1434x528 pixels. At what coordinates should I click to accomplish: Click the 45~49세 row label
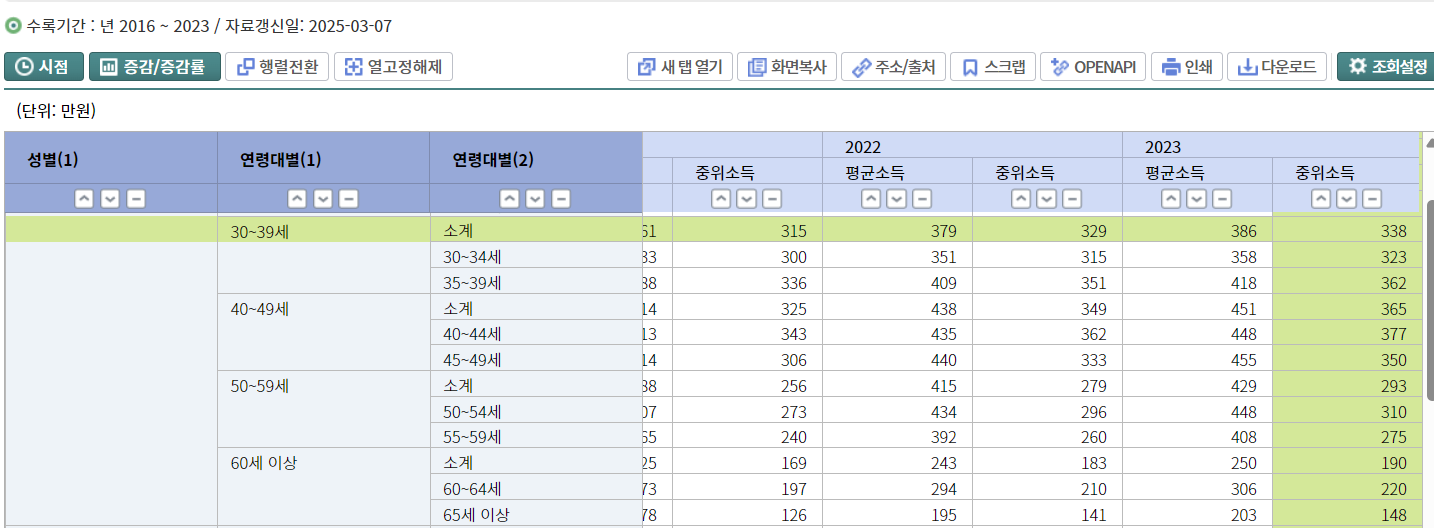point(472,360)
